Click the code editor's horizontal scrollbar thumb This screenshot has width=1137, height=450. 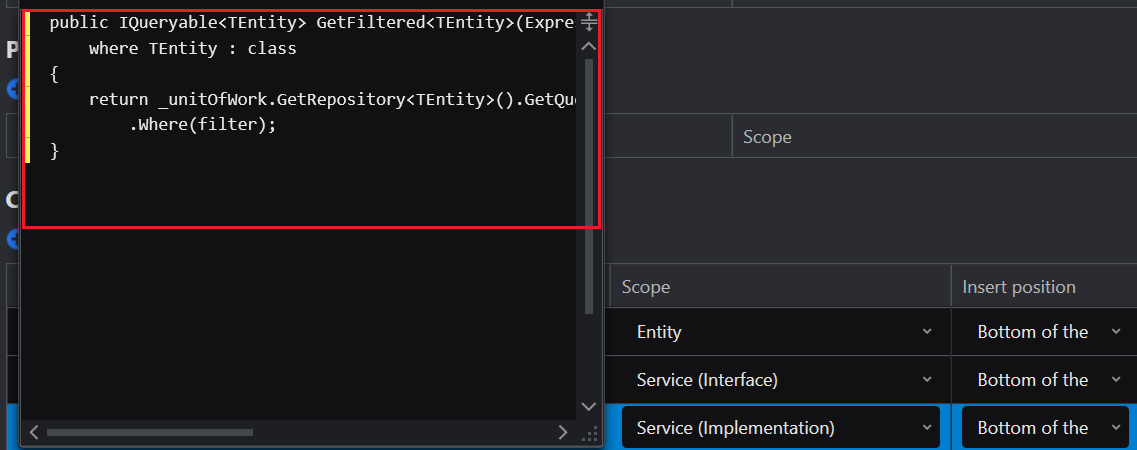(149, 433)
